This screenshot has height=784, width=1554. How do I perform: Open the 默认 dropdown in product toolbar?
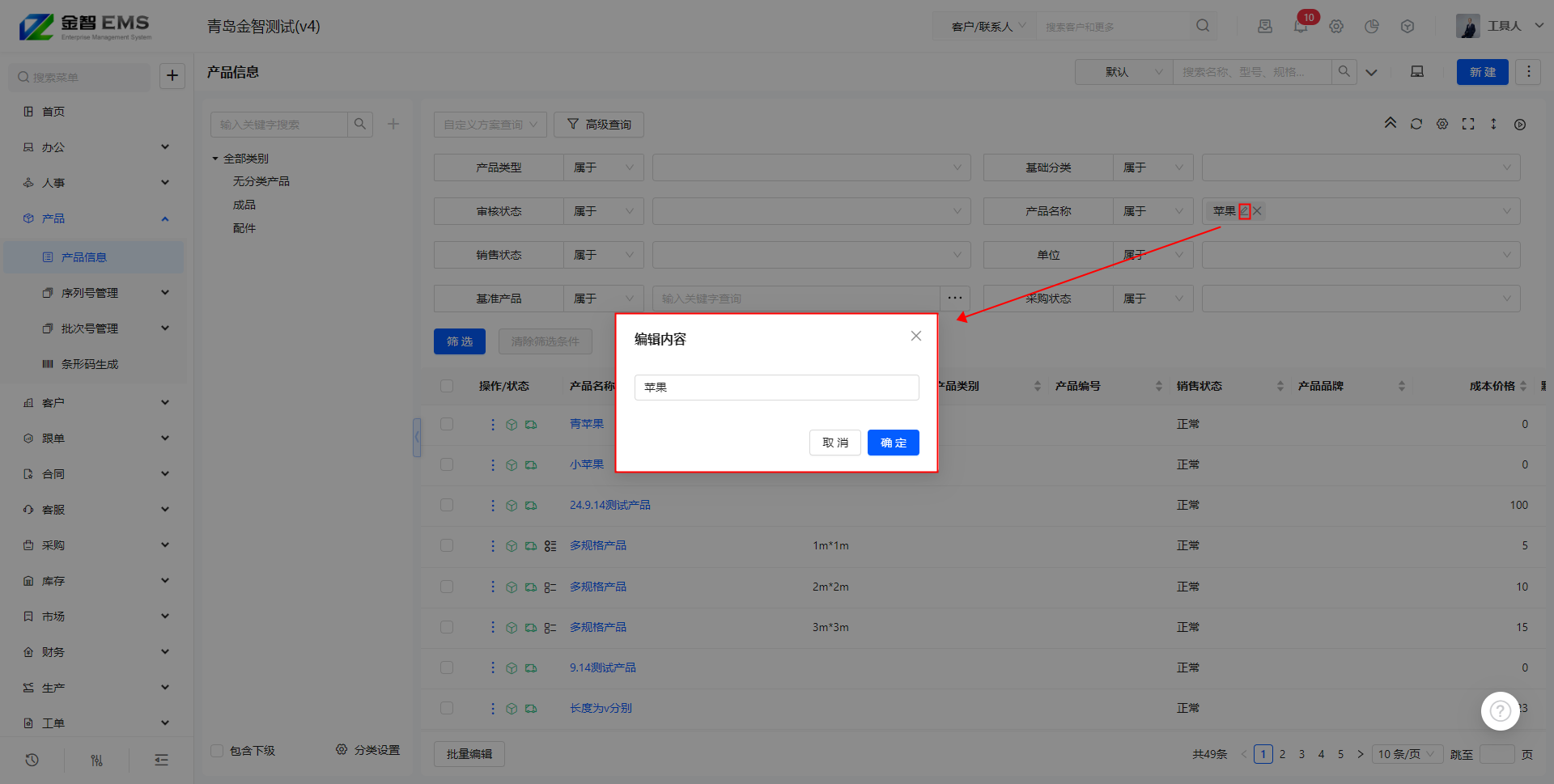click(x=1123, y=72)
